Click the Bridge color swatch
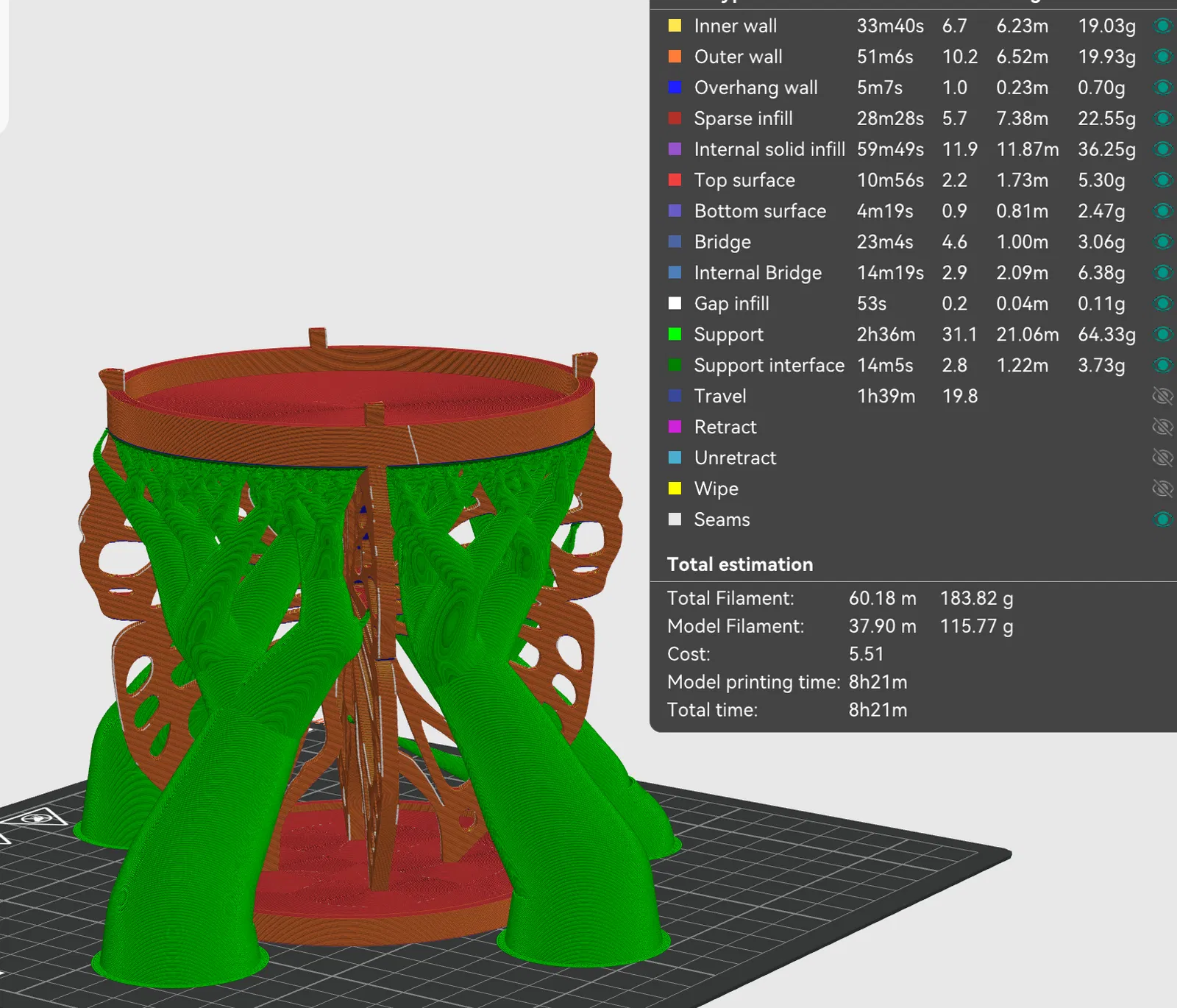Viewport: 1177px width, 1008px height. 675,242
